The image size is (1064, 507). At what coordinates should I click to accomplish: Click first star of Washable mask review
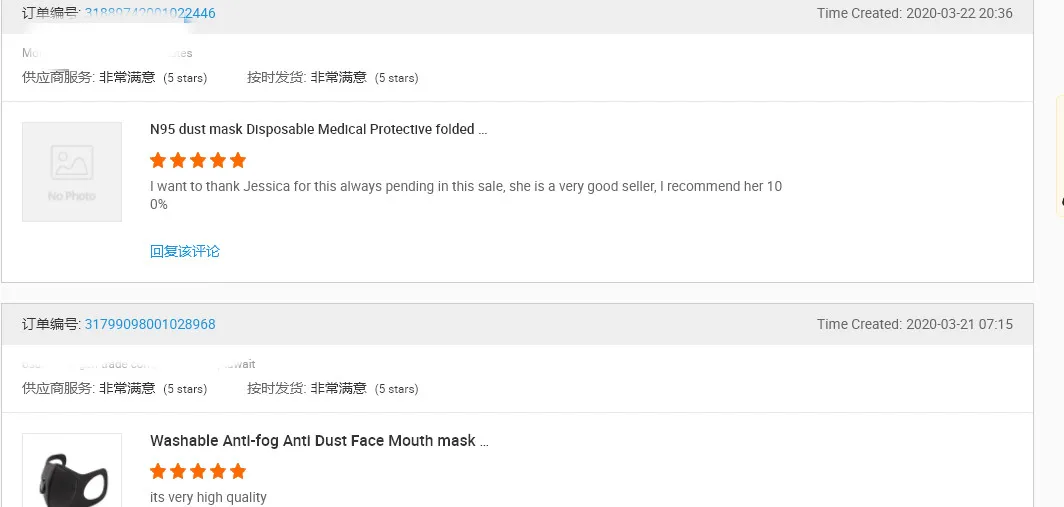tap(158, 471)
